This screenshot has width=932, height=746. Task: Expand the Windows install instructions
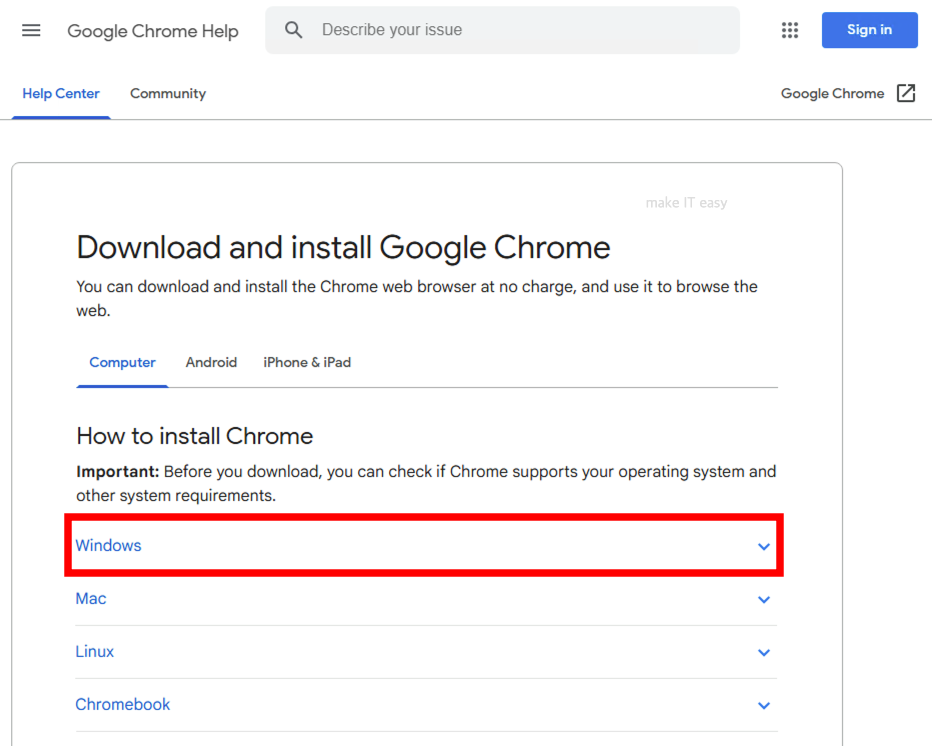[x=426, y=546]
